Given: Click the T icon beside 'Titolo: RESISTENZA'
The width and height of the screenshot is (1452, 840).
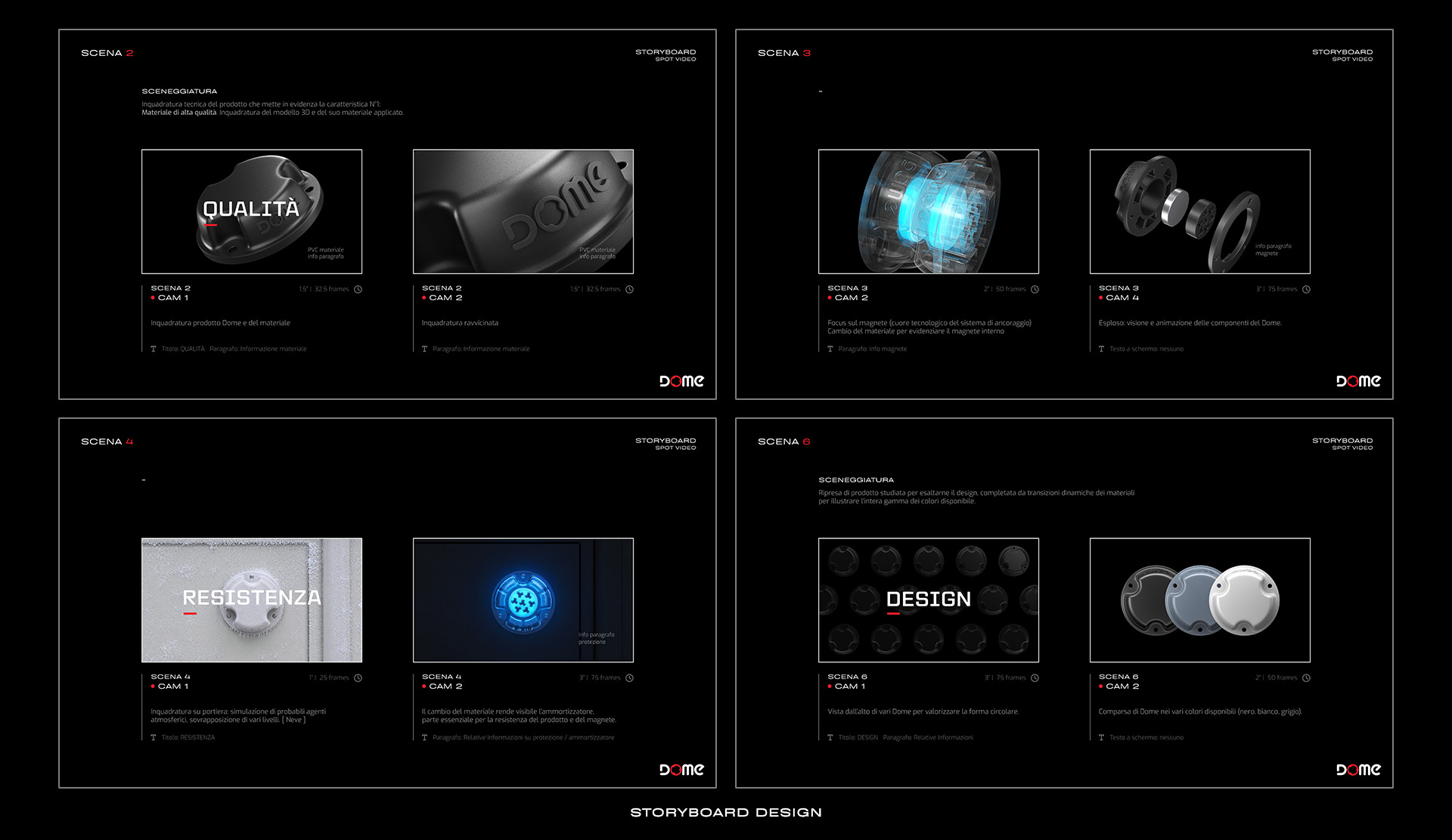Looking at the screenshot, I should (x=154, y=737).
